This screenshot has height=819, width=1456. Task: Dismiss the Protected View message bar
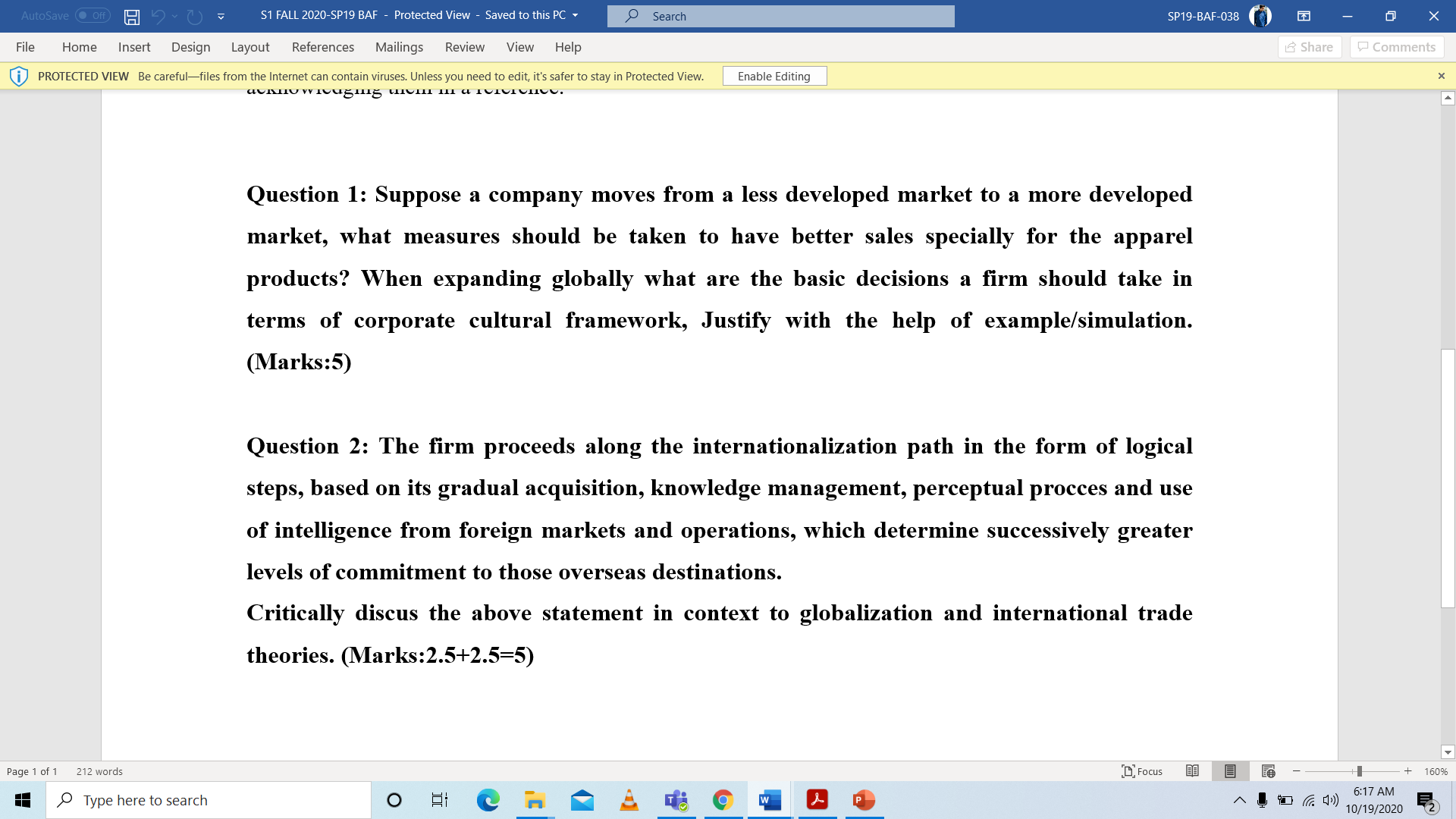tap(1441, 76)
